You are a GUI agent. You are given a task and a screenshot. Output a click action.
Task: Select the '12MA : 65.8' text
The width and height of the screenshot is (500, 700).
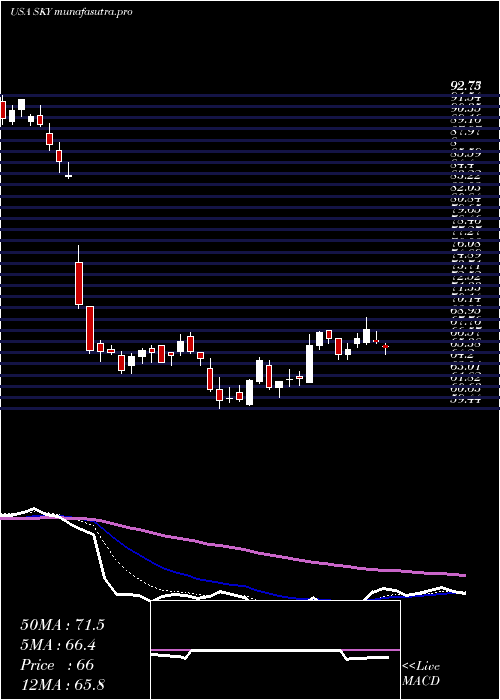tap(62, 684)
